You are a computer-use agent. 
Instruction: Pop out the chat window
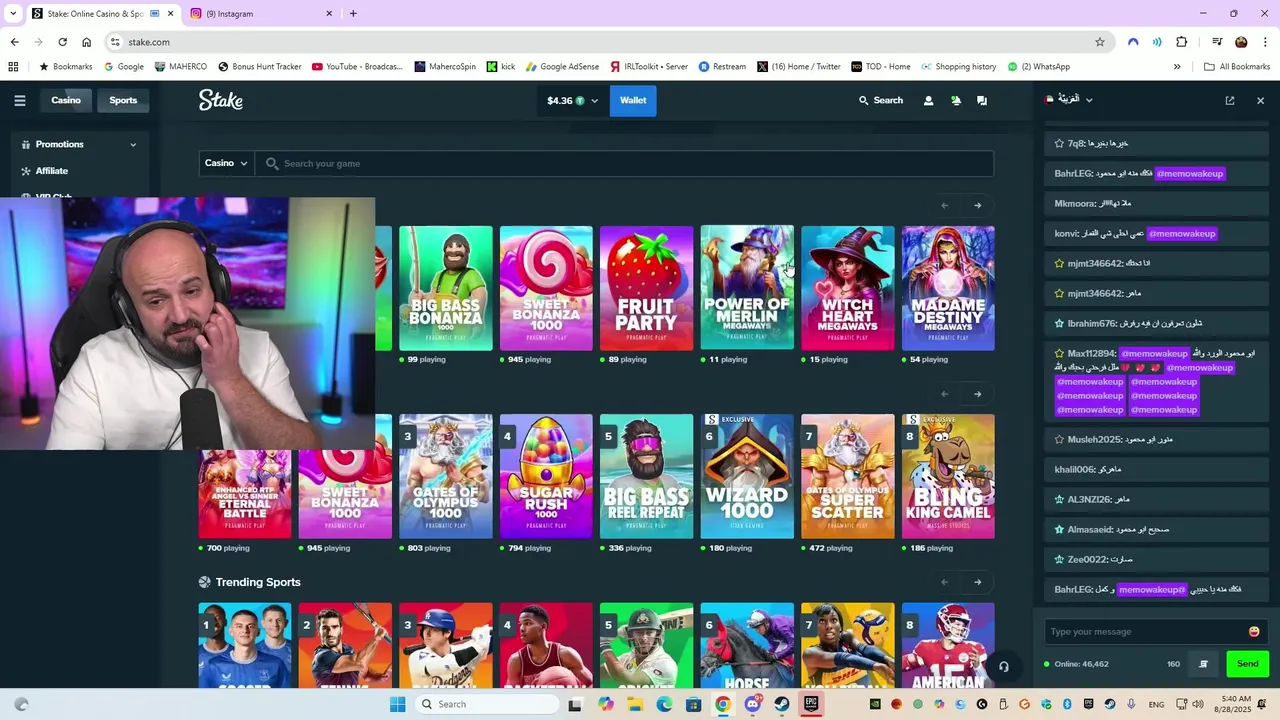1230,100
